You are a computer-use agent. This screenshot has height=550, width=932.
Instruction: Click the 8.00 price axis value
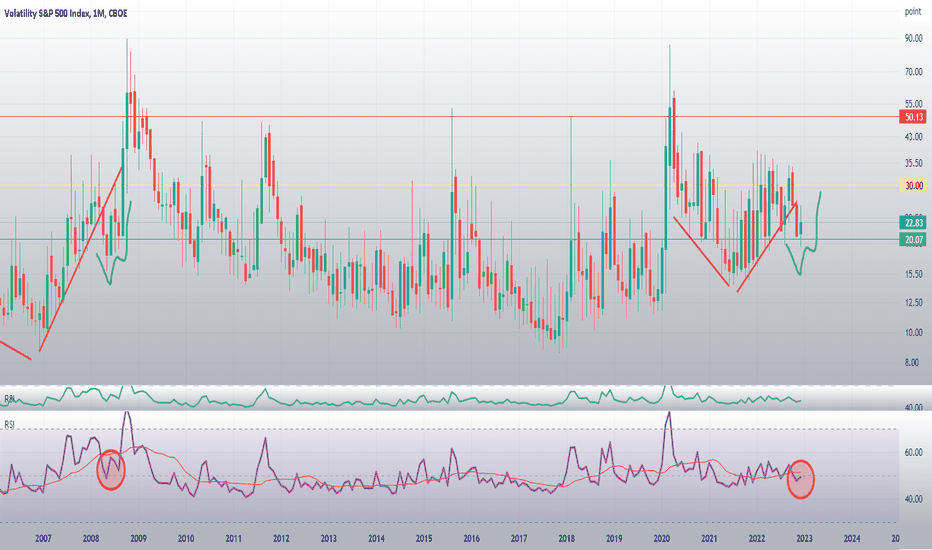[x=912, y=362]
